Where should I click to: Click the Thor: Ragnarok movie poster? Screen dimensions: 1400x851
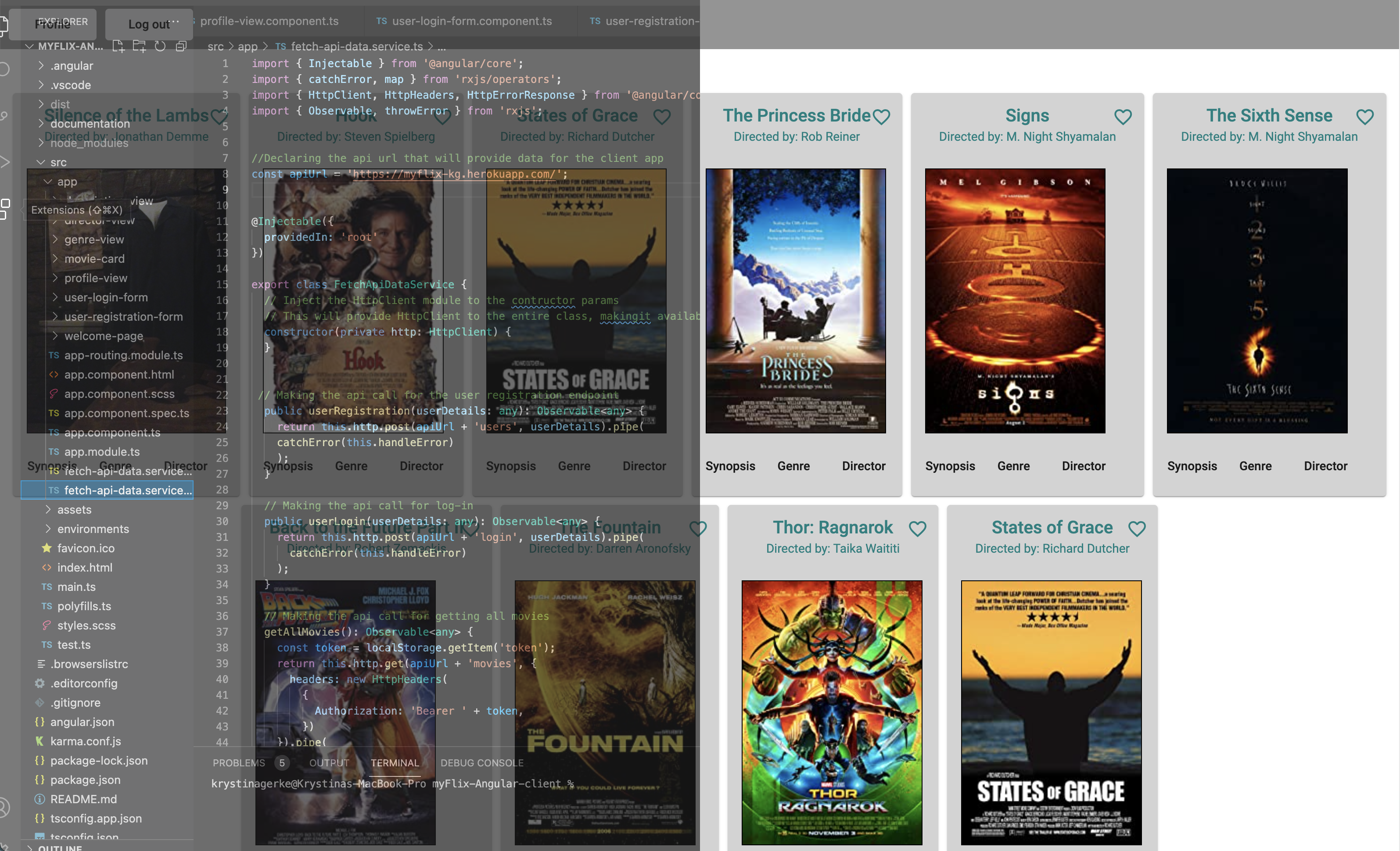point(832,712)
